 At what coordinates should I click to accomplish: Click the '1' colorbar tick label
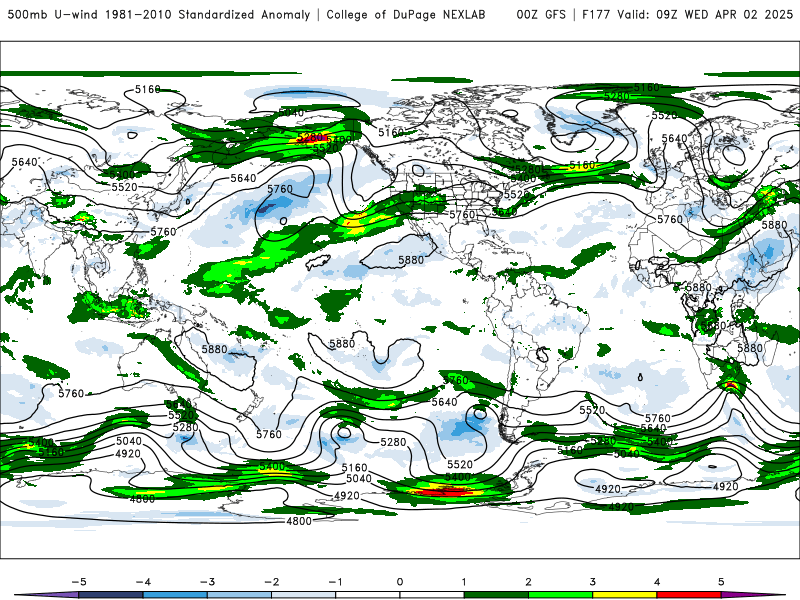pos(464,582)
